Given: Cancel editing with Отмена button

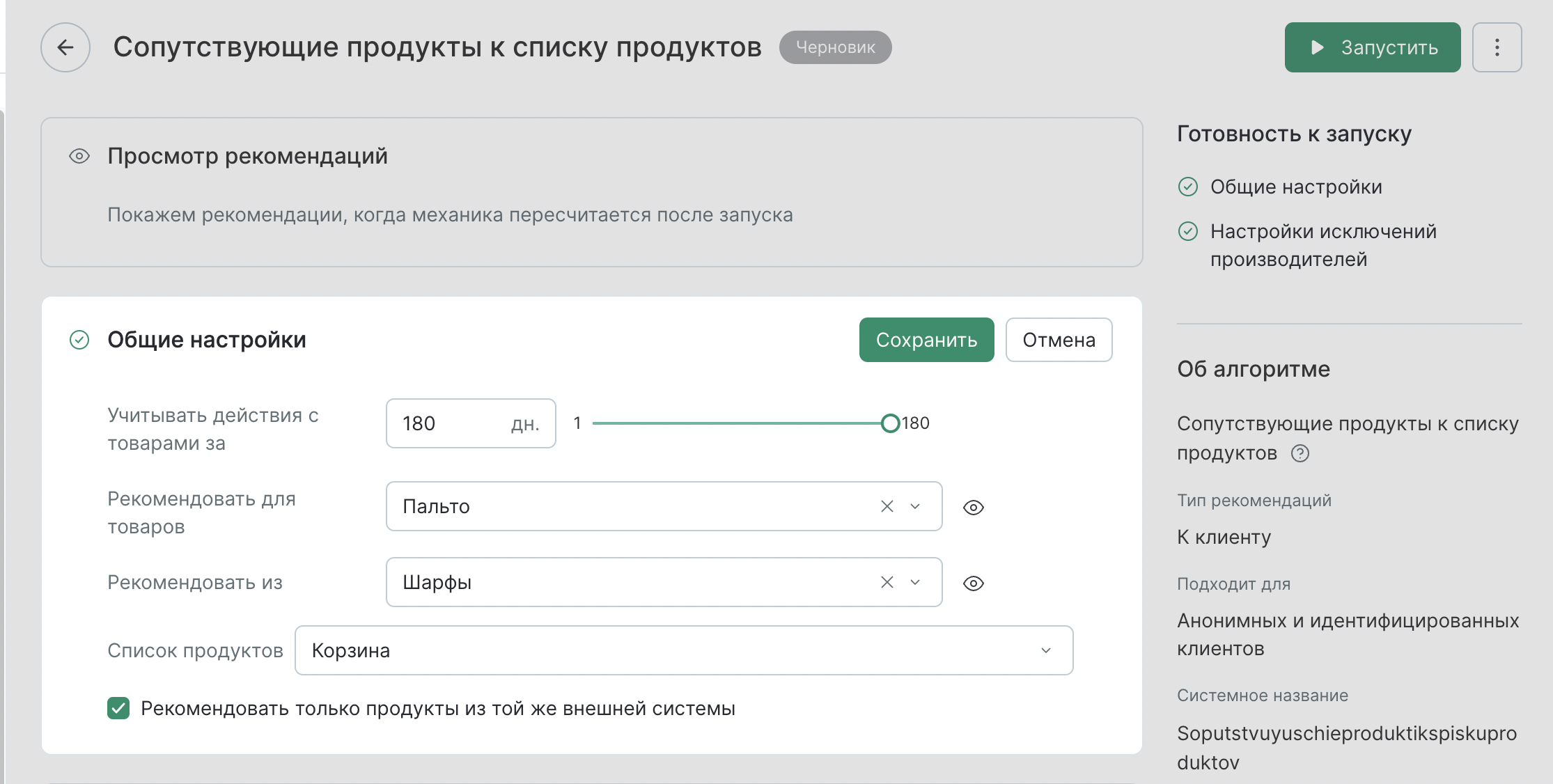Looking at the screenshot, I should [x=1059, y=340].
